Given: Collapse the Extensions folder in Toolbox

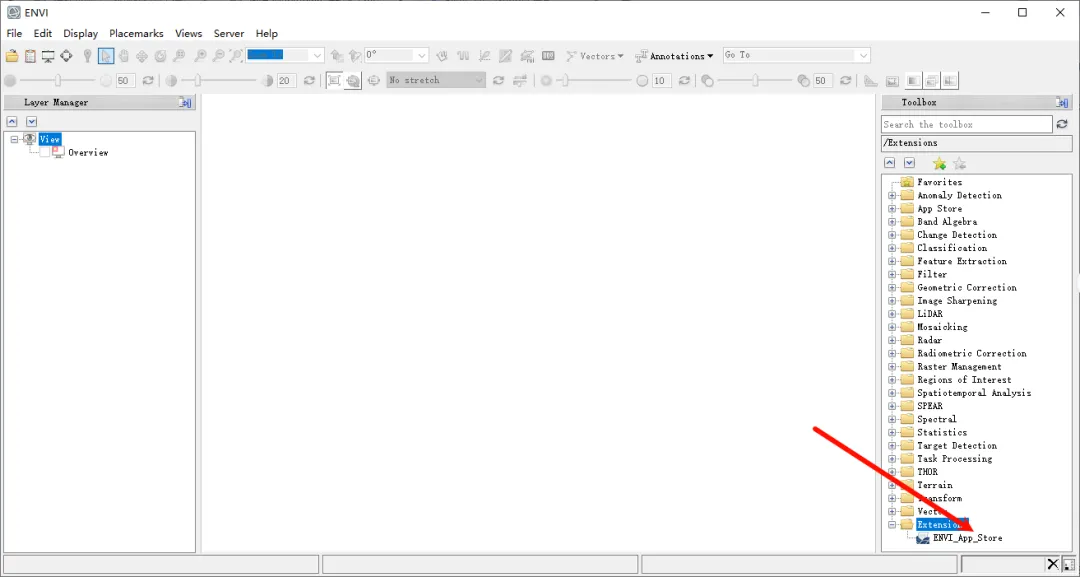Looking at the screenshot, I should point(892,525).
